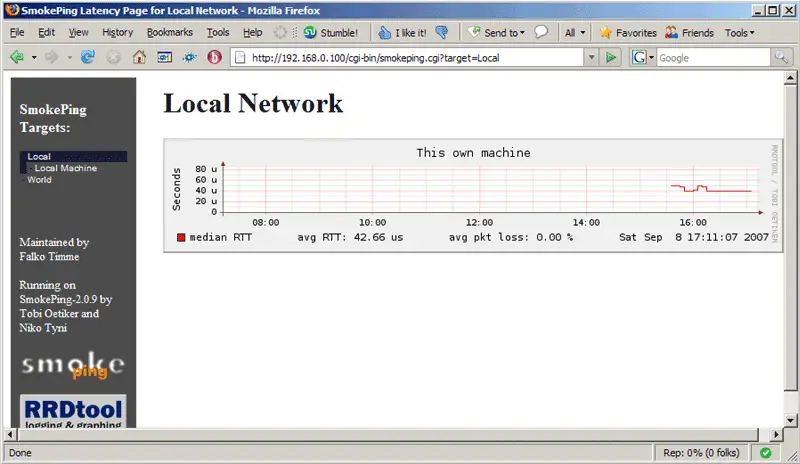Image resolution: width=800 pixels, height=464 pixels.
Task: Open the Google search engine selector dropdown
Action: click(x=642, y=57)
